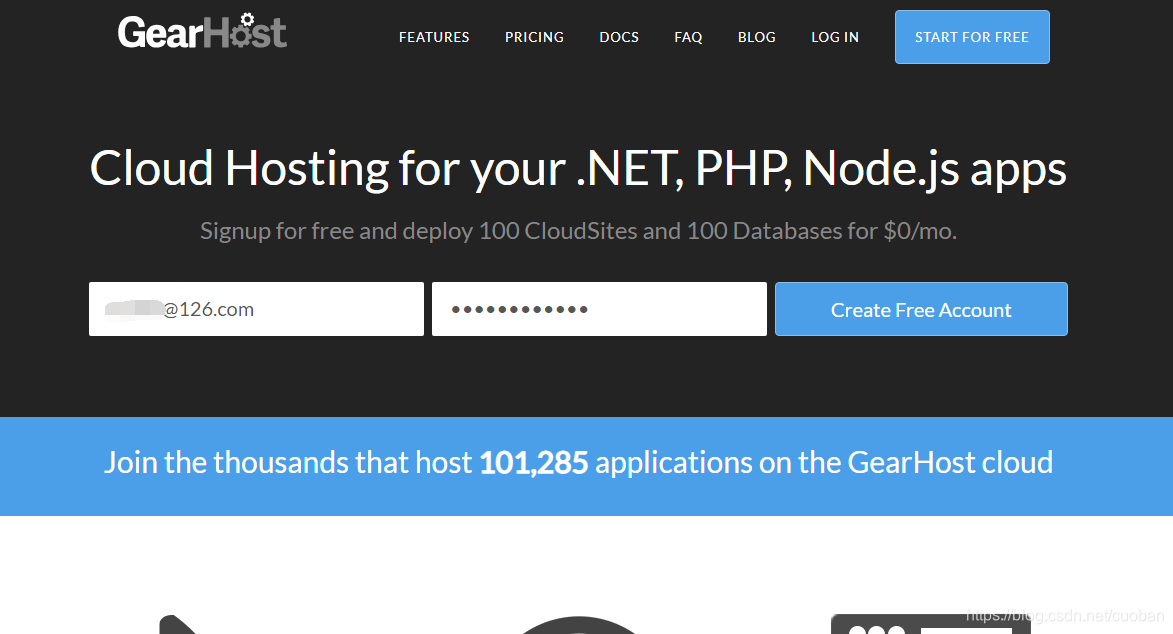
Task: Click the GearHost logo
Action: (202, 31)
